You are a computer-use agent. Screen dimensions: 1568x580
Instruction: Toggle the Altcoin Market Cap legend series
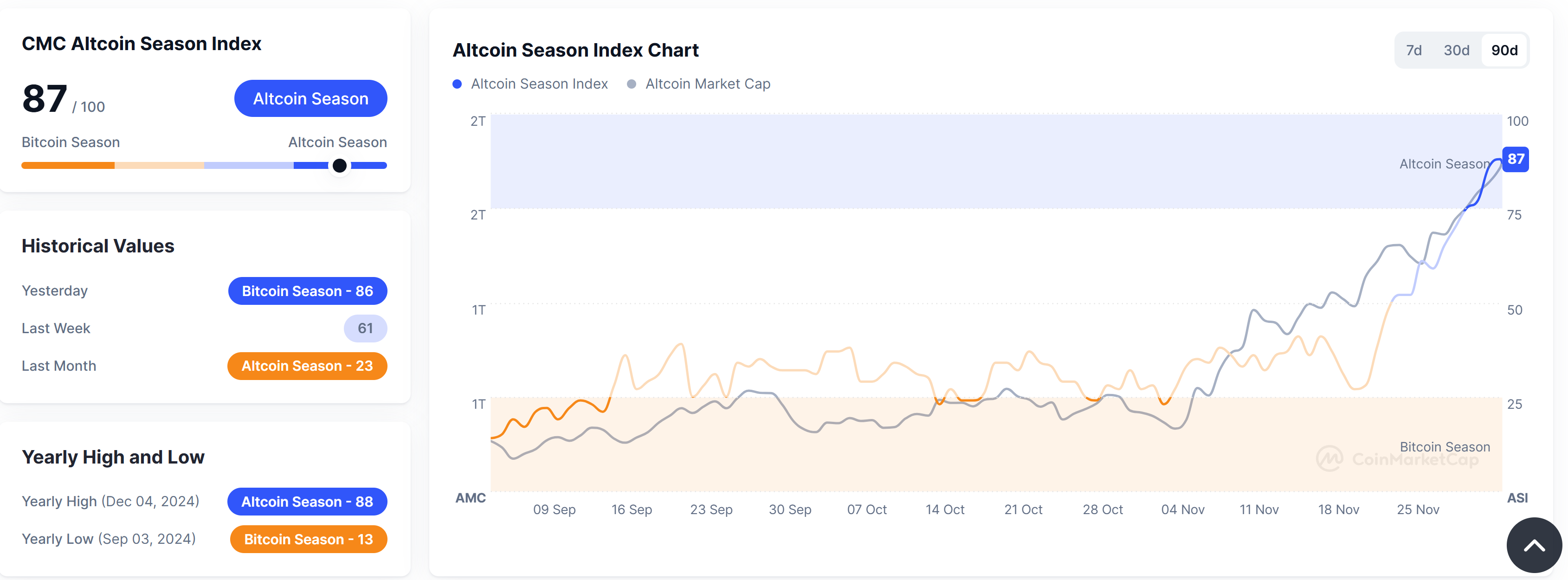coord(698,84)
